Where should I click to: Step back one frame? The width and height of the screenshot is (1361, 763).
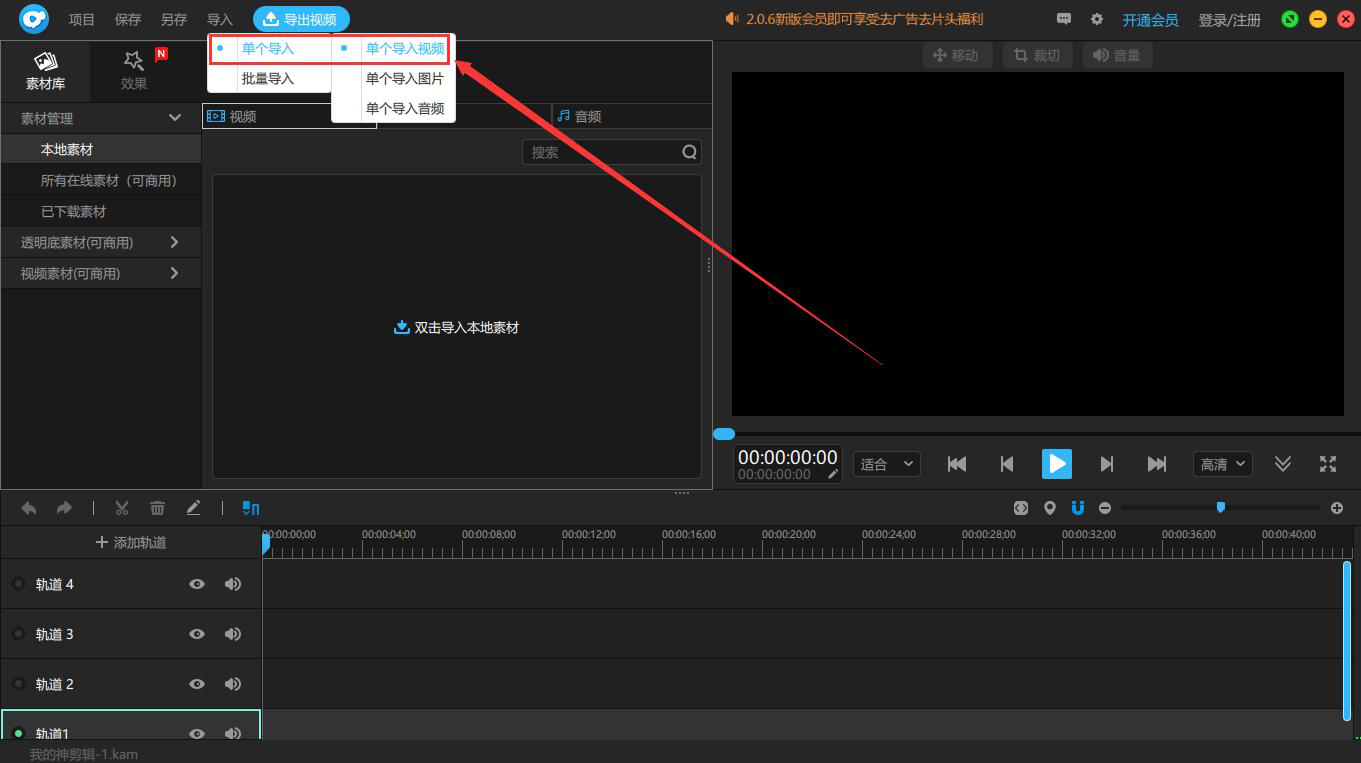coord(1007,464)
